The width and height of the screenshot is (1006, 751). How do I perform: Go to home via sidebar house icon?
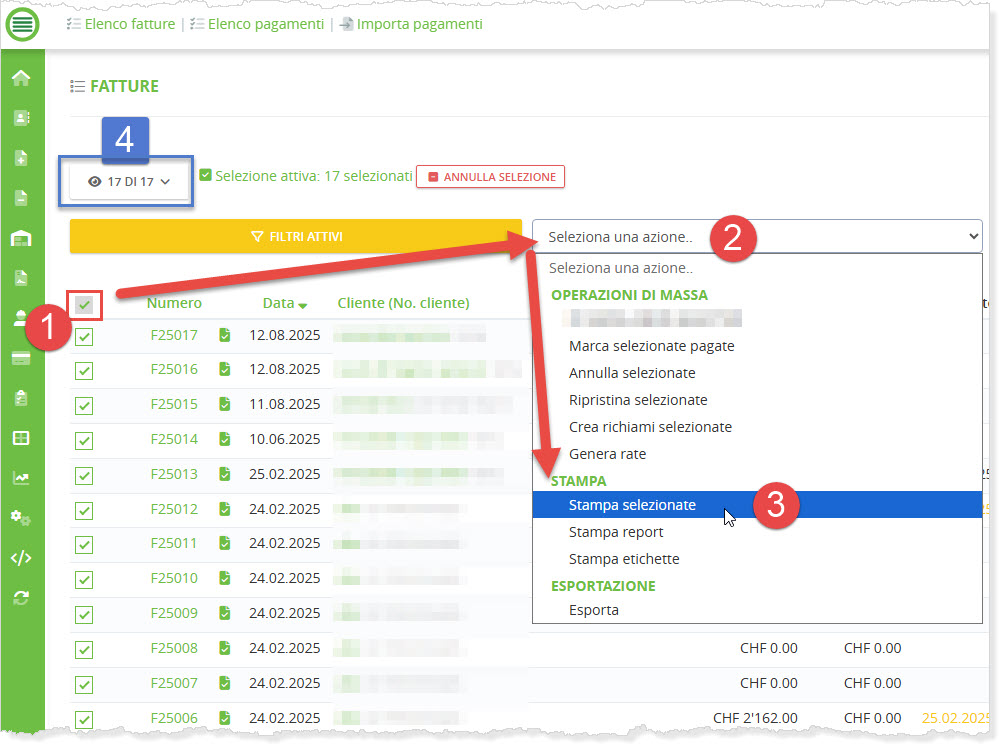[21, 78]
